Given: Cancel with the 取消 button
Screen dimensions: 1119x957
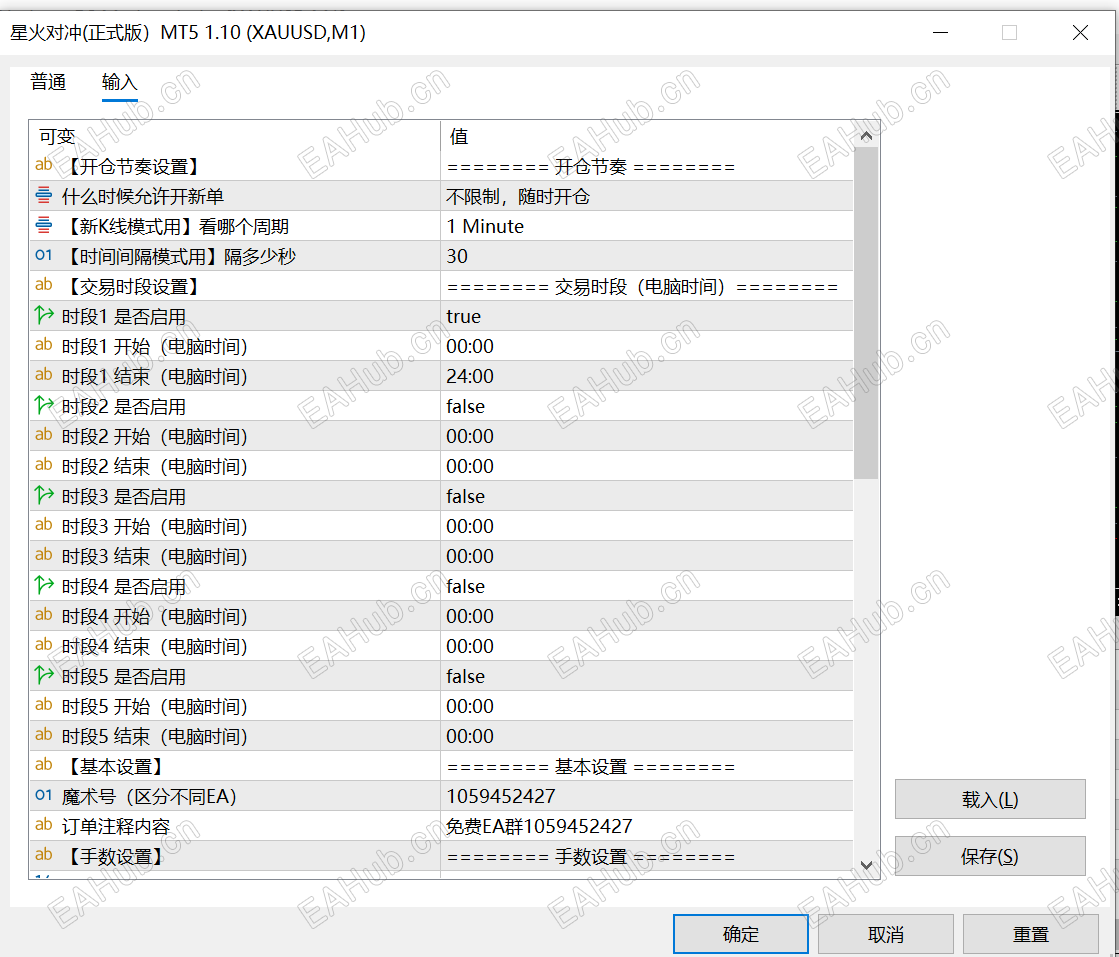Looking at the screenshot, I should pyautogui.click(x=885, y=933).
